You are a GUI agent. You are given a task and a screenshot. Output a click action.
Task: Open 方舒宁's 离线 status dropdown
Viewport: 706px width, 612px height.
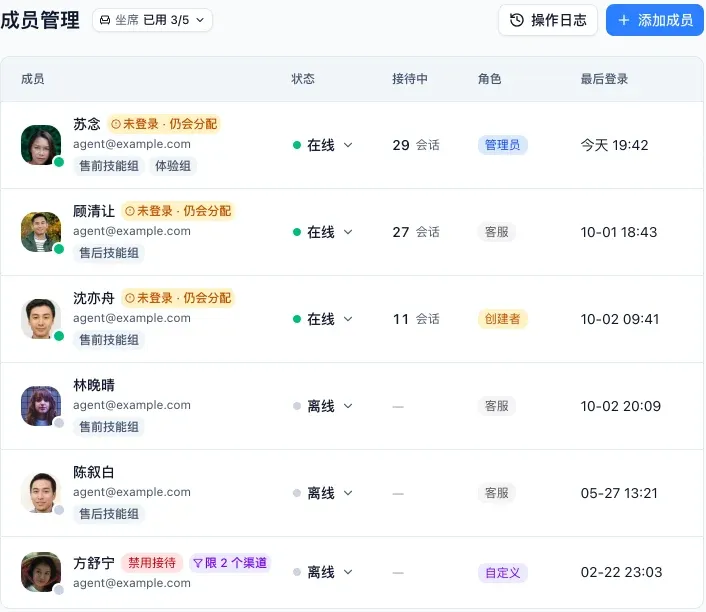322,572
